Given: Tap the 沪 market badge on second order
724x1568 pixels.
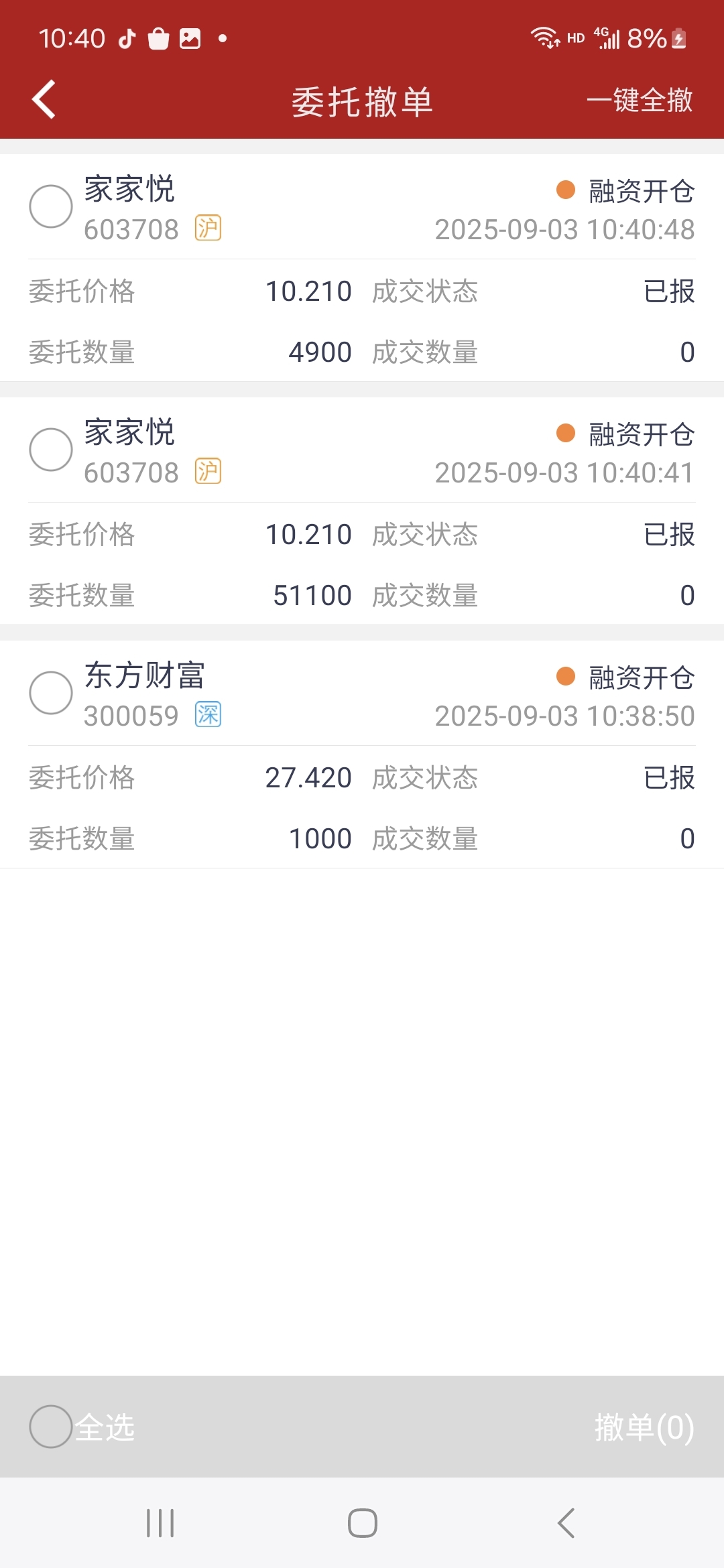Looking at the screenshot, I should click(x=208, y=471).
